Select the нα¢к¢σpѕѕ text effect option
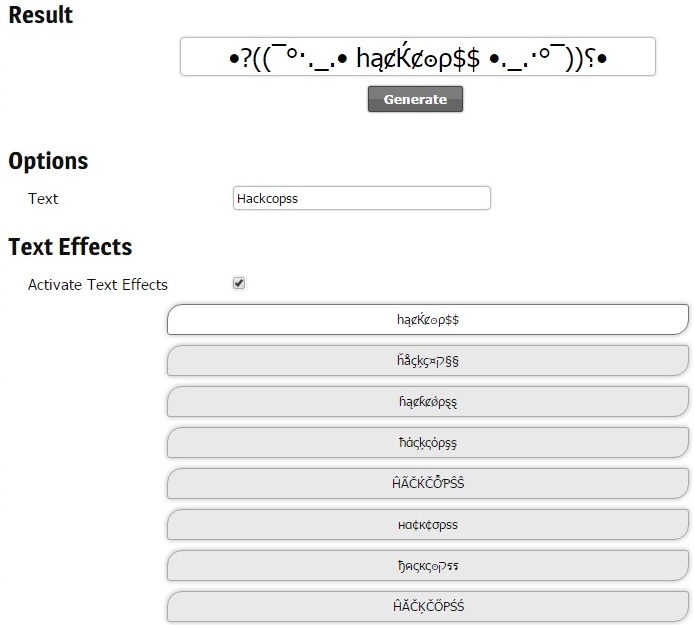Viewport: 694px width, 625px height. 428,525
